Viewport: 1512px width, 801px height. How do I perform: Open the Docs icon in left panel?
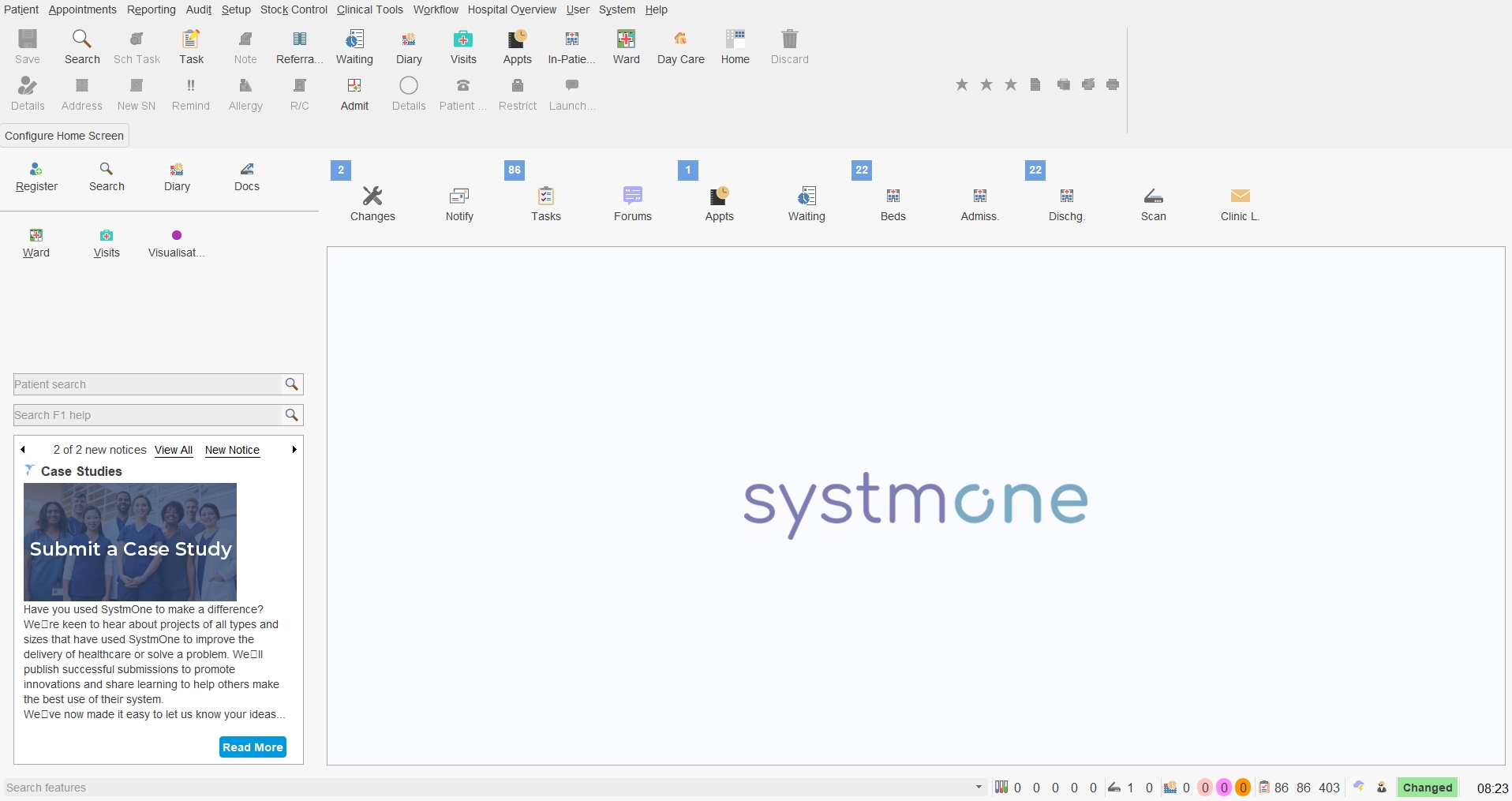click(x=247, y=177)
